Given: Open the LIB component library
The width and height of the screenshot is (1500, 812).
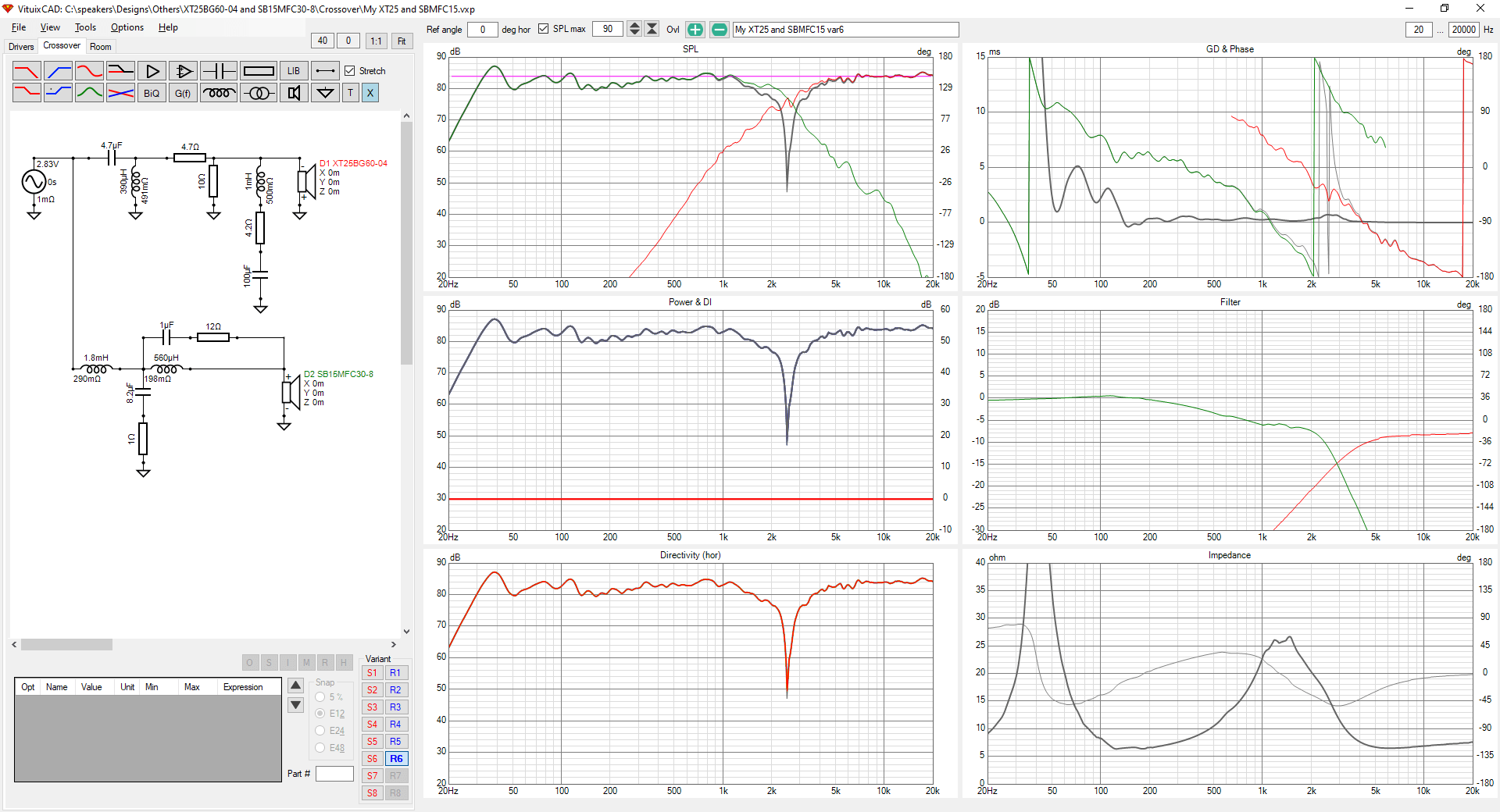Looking at the screenshot, I should coord(294,71).
